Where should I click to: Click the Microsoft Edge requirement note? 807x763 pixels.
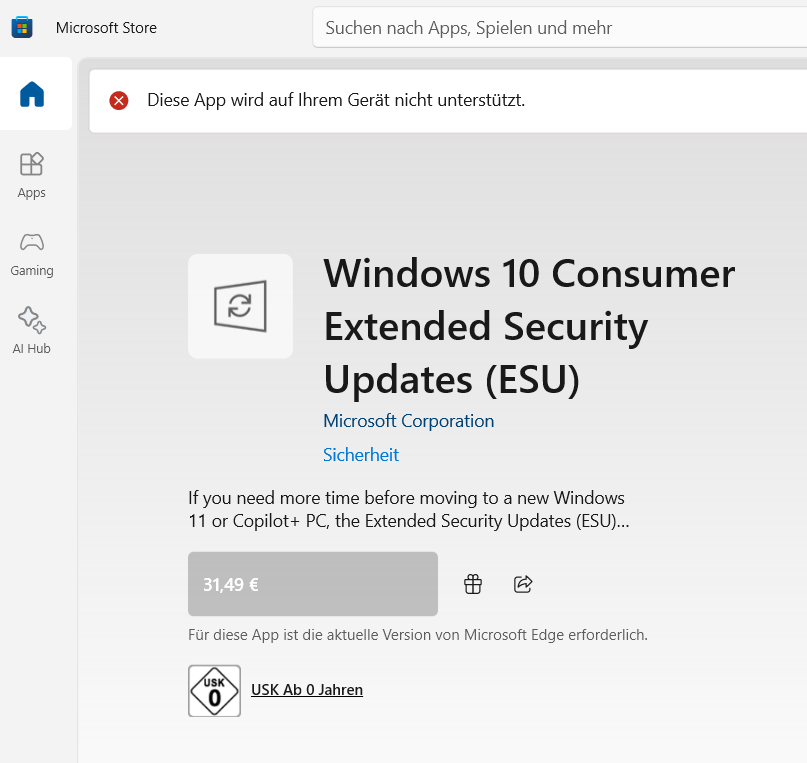pos(418,635)
